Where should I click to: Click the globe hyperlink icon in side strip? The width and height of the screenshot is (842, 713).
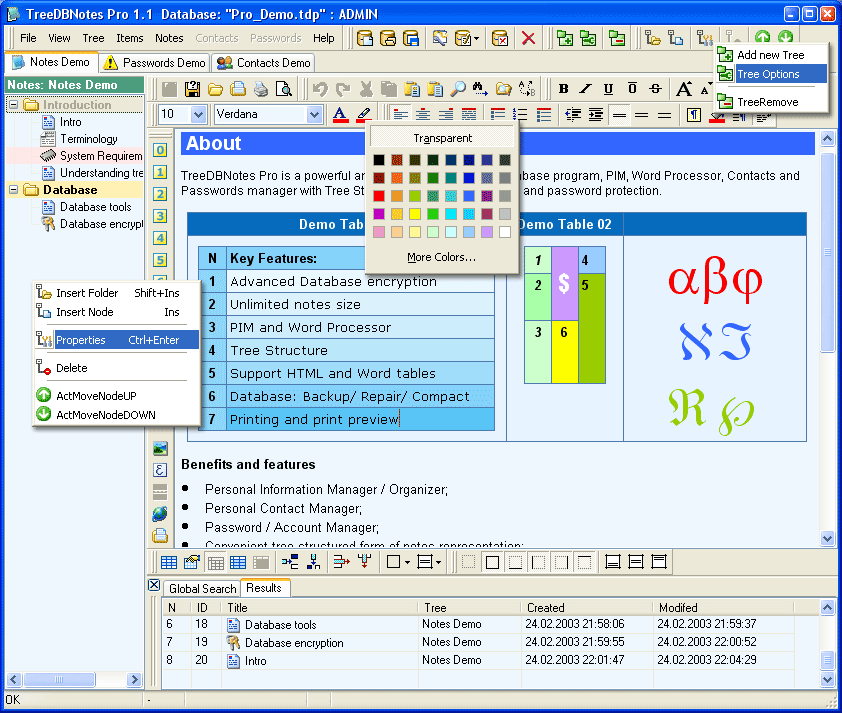tap(160, 514)
